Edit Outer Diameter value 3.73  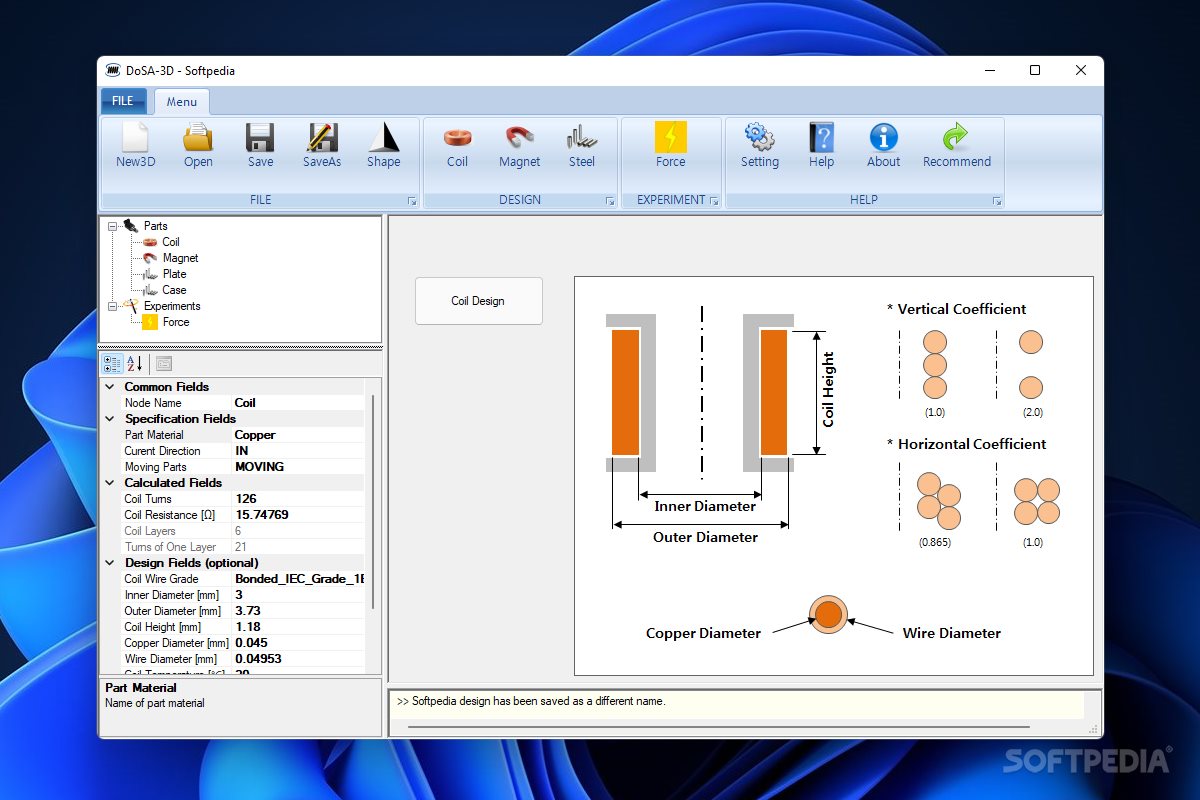coord(299,611)
